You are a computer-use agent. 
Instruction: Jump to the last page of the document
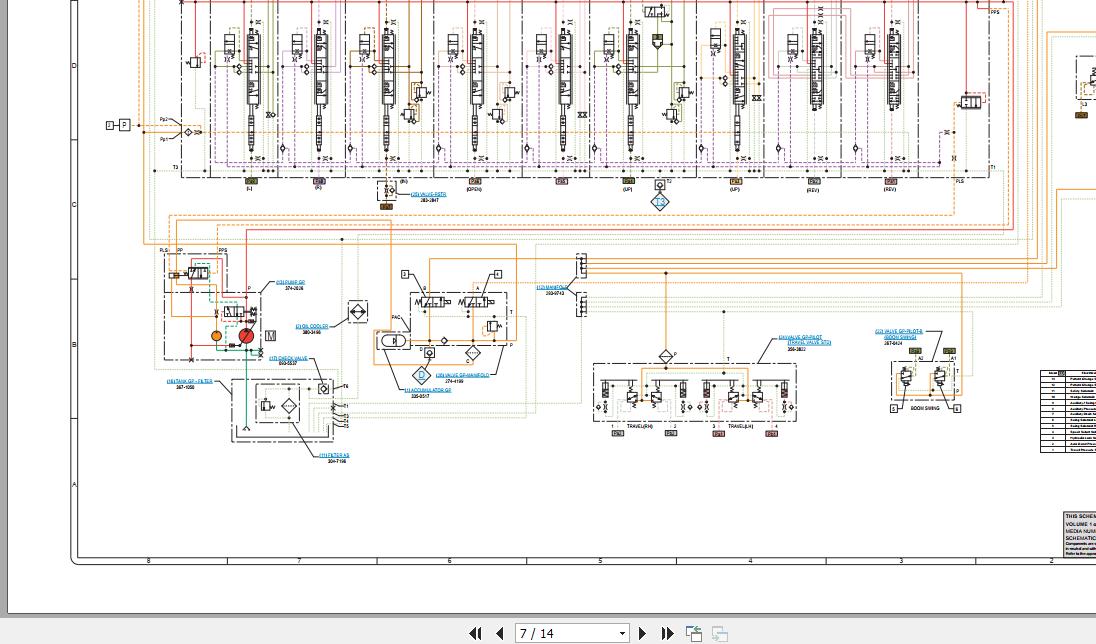667,633
